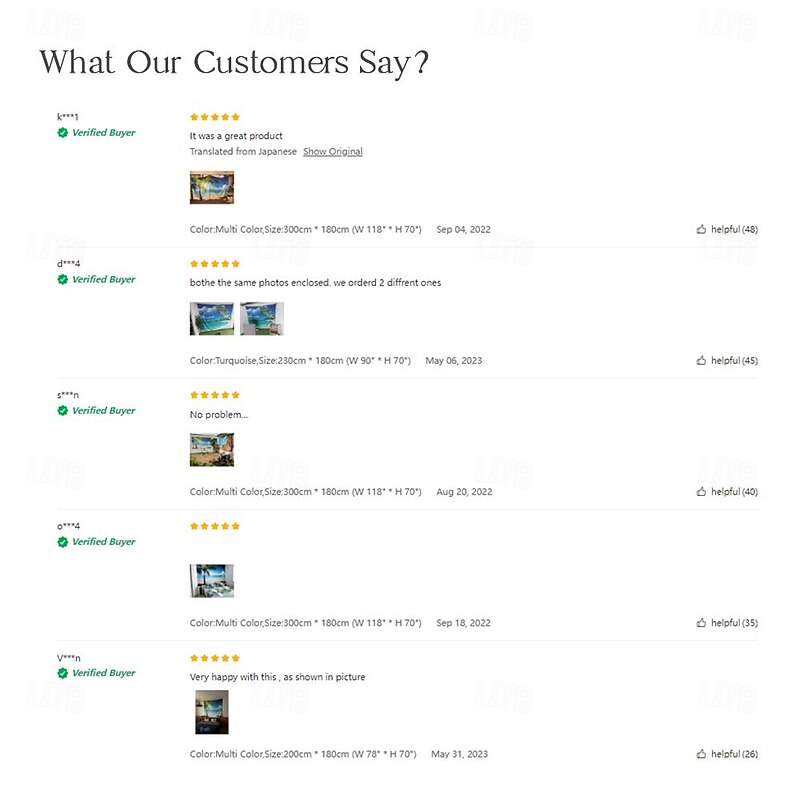Click thumbs-up icon on V***n's review

(702, 754)
